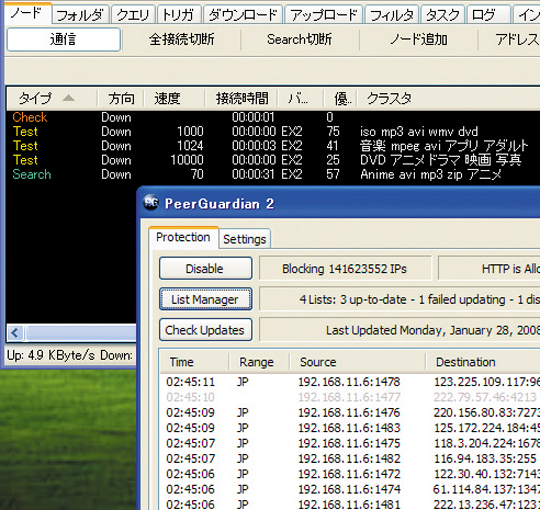Select log row with source port 1472
540x510 pixels.
click(x=350, y=473)
